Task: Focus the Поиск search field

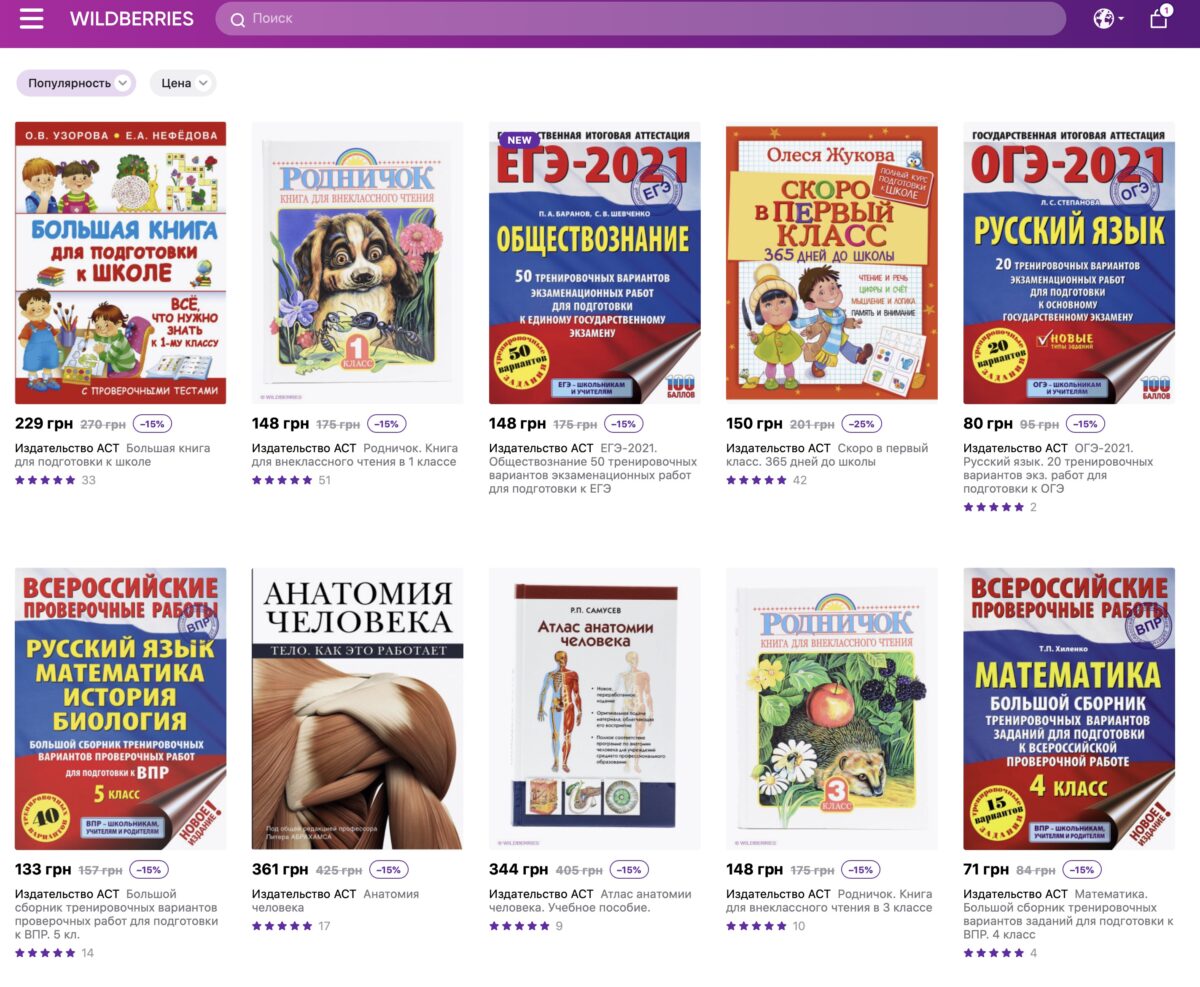Action: 641,19
